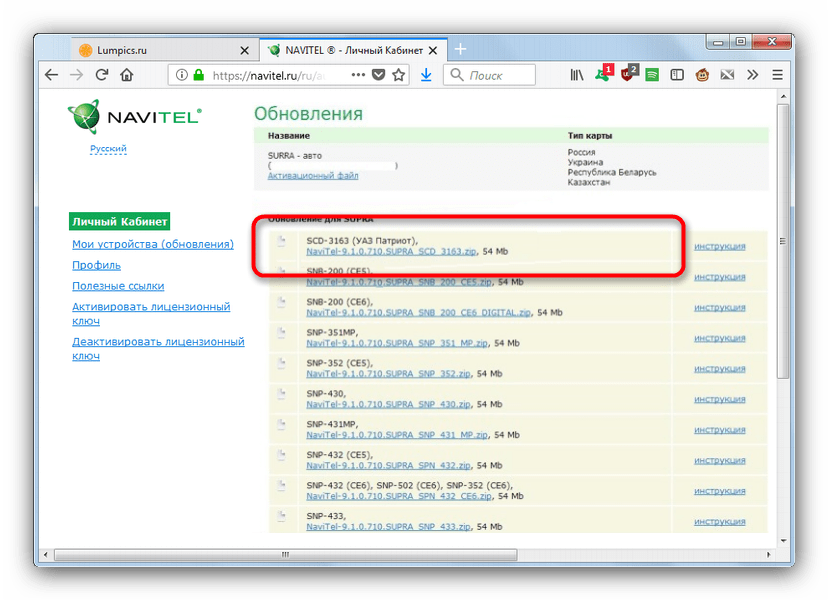Download NaviTel SUPRA_SCD_3163.zip file
The image size is (829, 600).
tap(392, 251)
